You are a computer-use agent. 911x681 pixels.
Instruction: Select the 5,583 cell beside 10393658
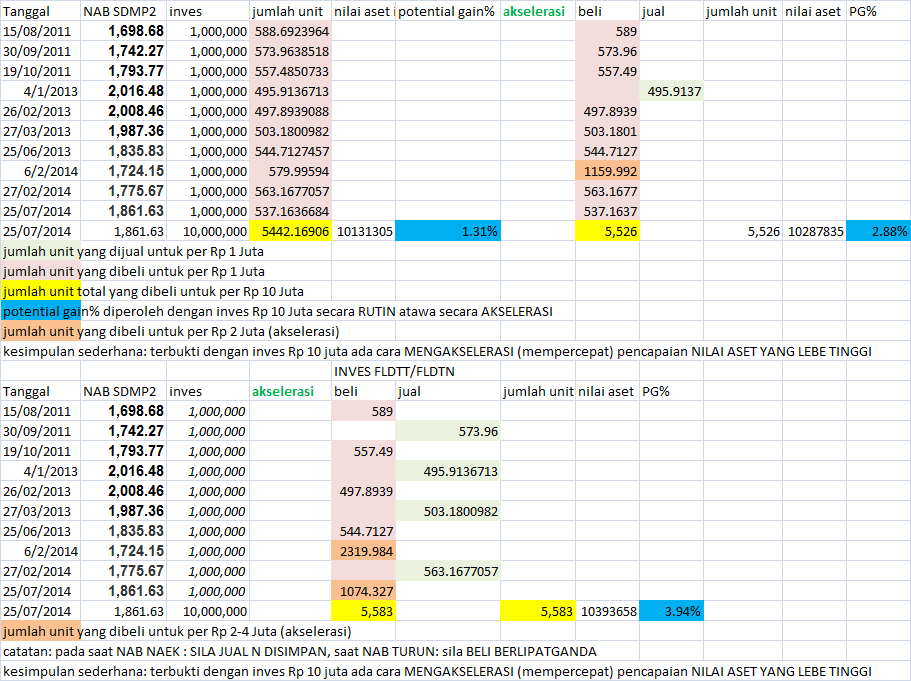pos(538,611)
